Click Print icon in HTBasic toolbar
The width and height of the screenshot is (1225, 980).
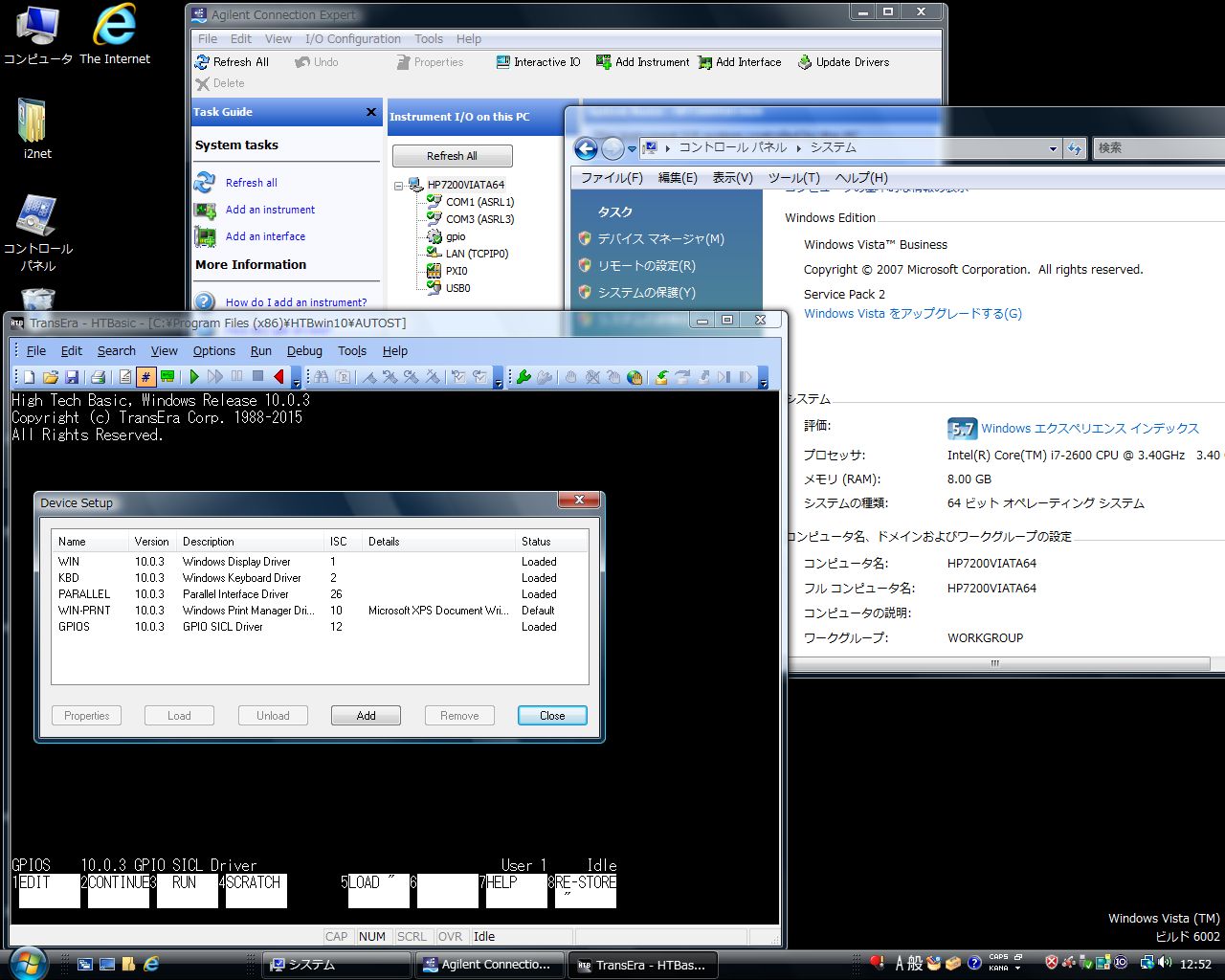click(98, 377)
